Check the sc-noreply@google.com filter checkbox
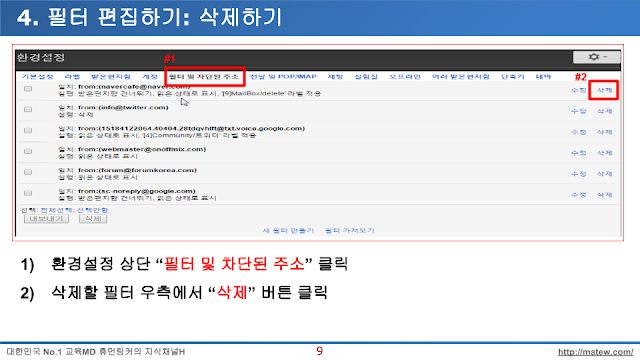Screen dimensions: 640x360 pos(28,193)
